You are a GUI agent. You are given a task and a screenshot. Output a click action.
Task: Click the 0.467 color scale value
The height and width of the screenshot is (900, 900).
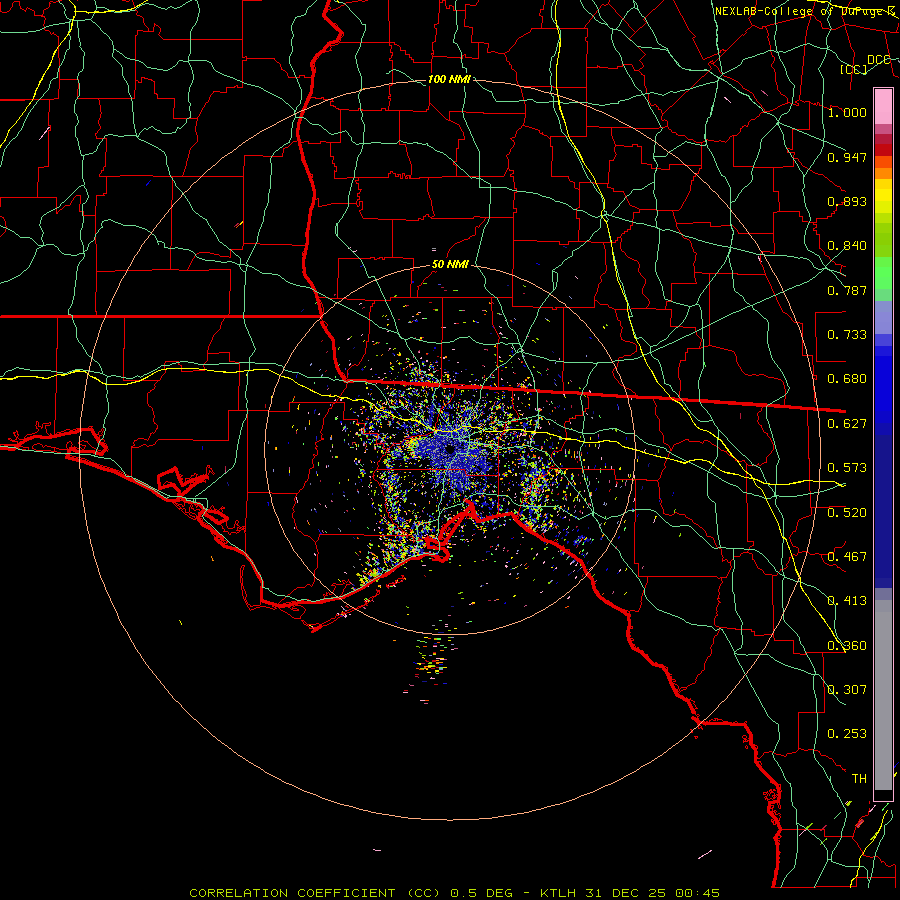[847, 556]
